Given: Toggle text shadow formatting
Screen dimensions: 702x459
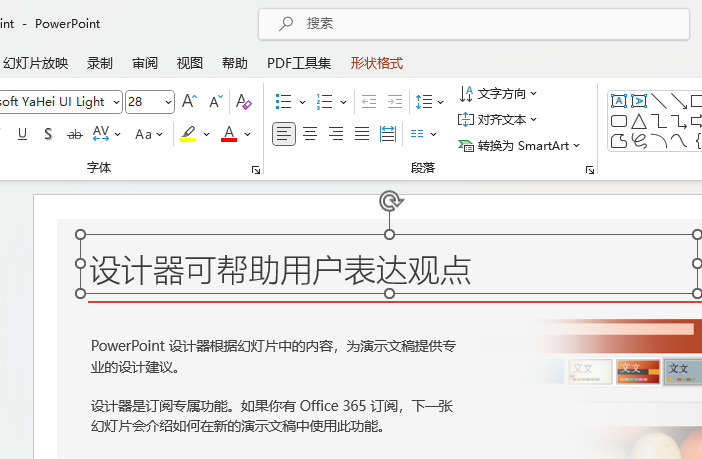Looking at the screenshot, I should (48, 134).
